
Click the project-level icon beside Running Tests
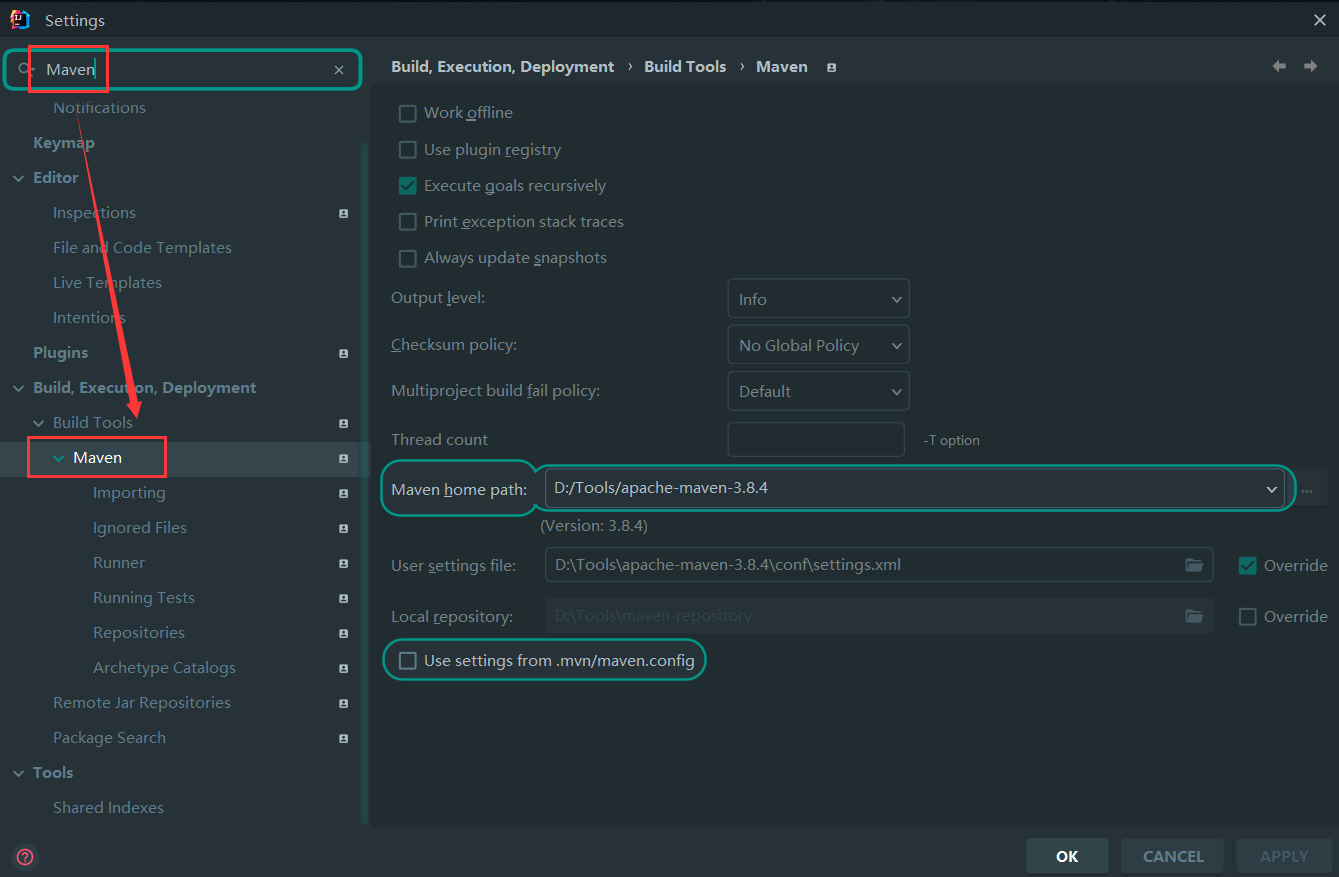[343, 598]
